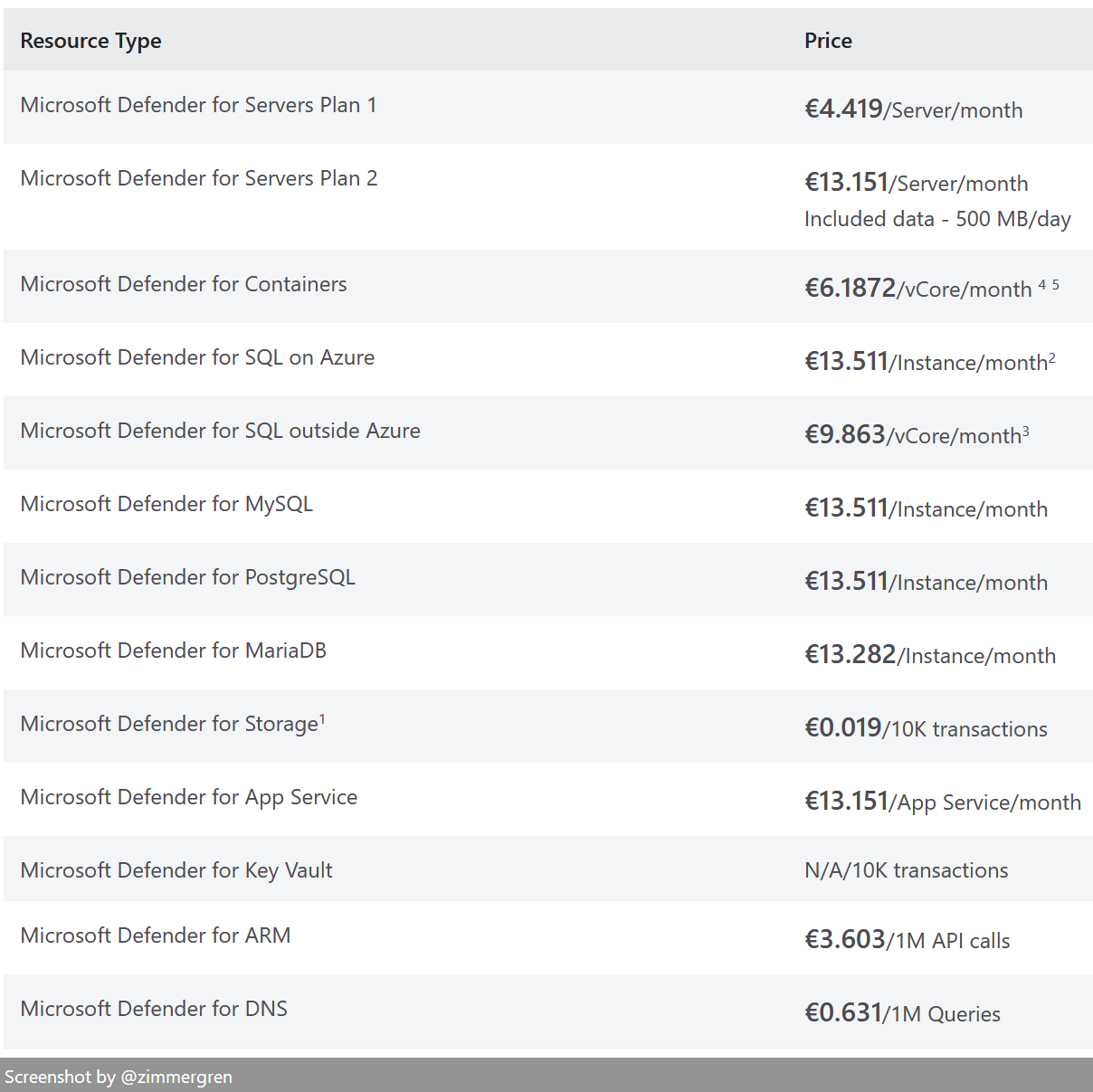Click the Microsoft Defender for Containers label

[183, 284]
